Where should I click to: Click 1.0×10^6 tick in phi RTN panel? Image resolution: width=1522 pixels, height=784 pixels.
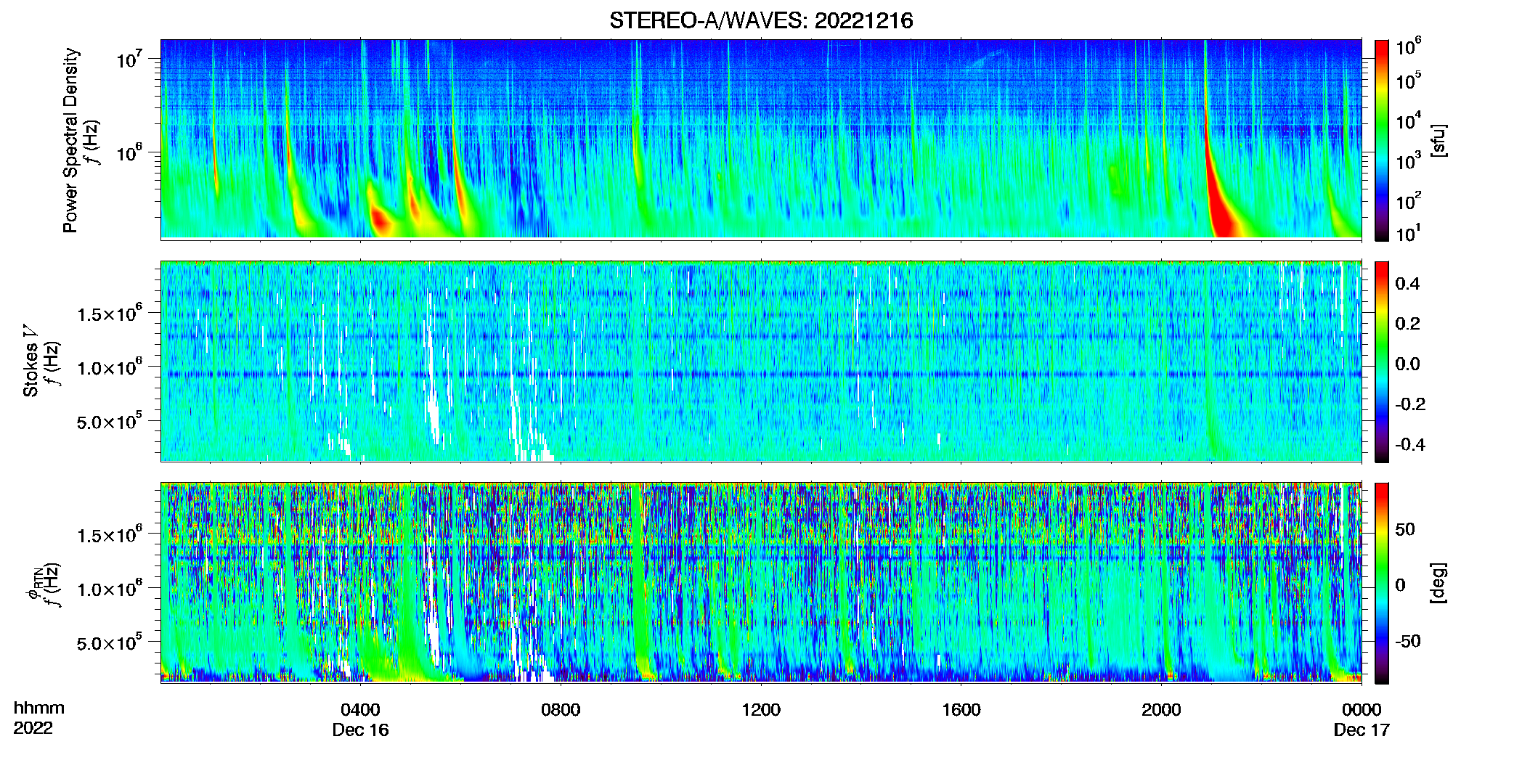pos(110,589)
